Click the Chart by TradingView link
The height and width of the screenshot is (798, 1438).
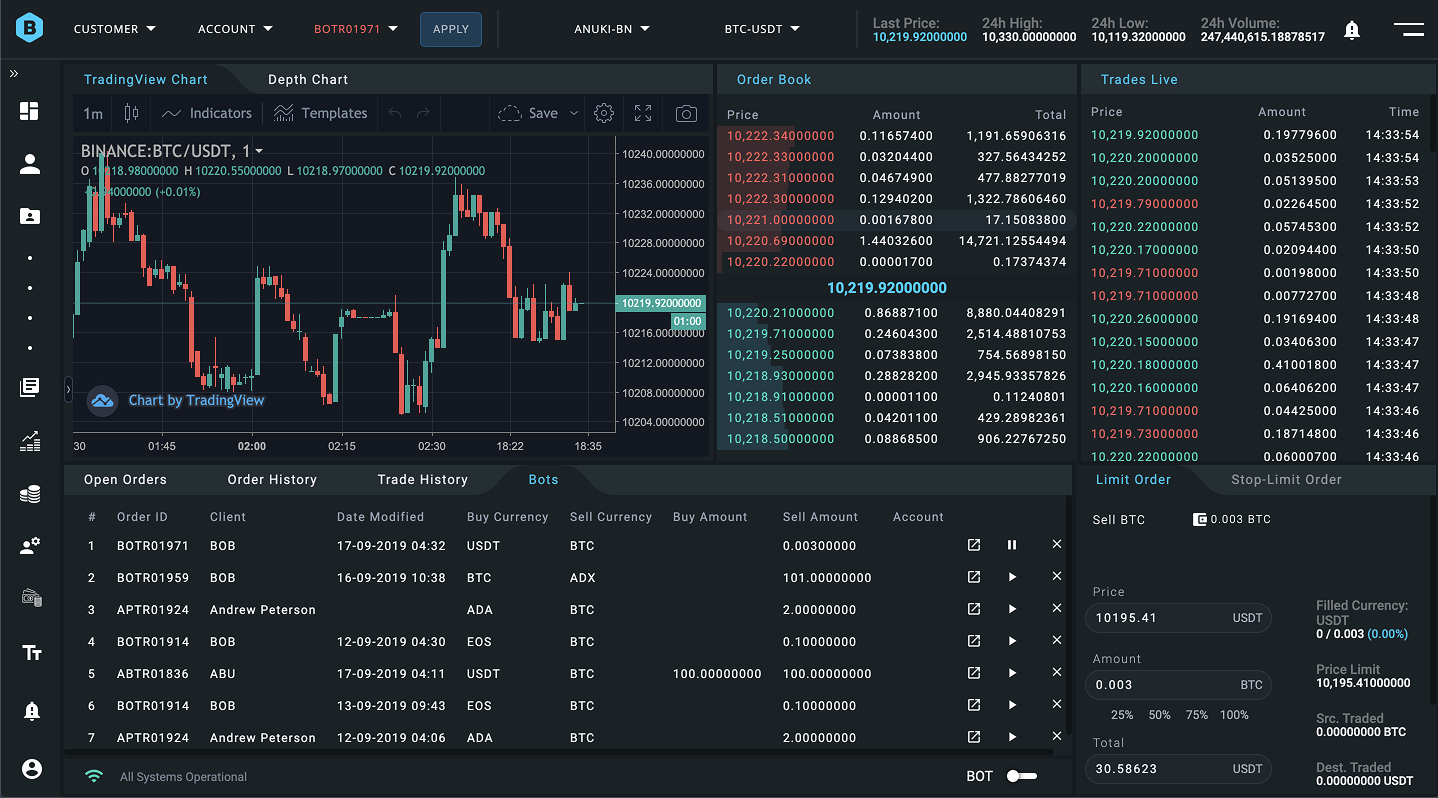(x=196, y=400)
